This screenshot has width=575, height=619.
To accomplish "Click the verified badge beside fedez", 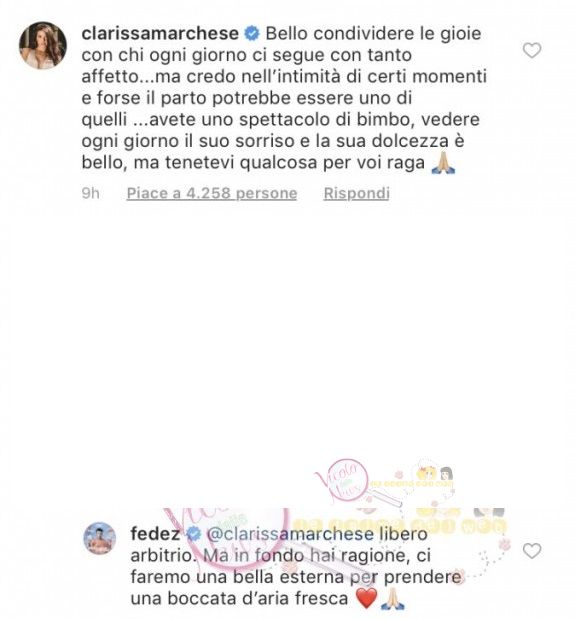I will 193,534.
